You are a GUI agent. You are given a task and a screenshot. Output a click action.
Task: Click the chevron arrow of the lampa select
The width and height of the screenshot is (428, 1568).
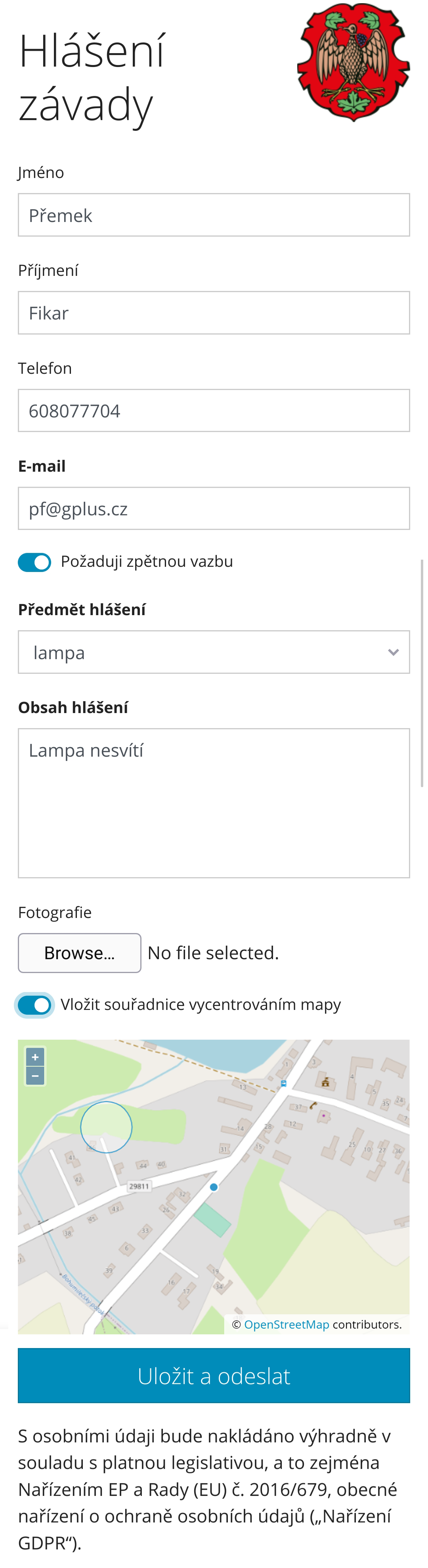[x=393, y=652]
